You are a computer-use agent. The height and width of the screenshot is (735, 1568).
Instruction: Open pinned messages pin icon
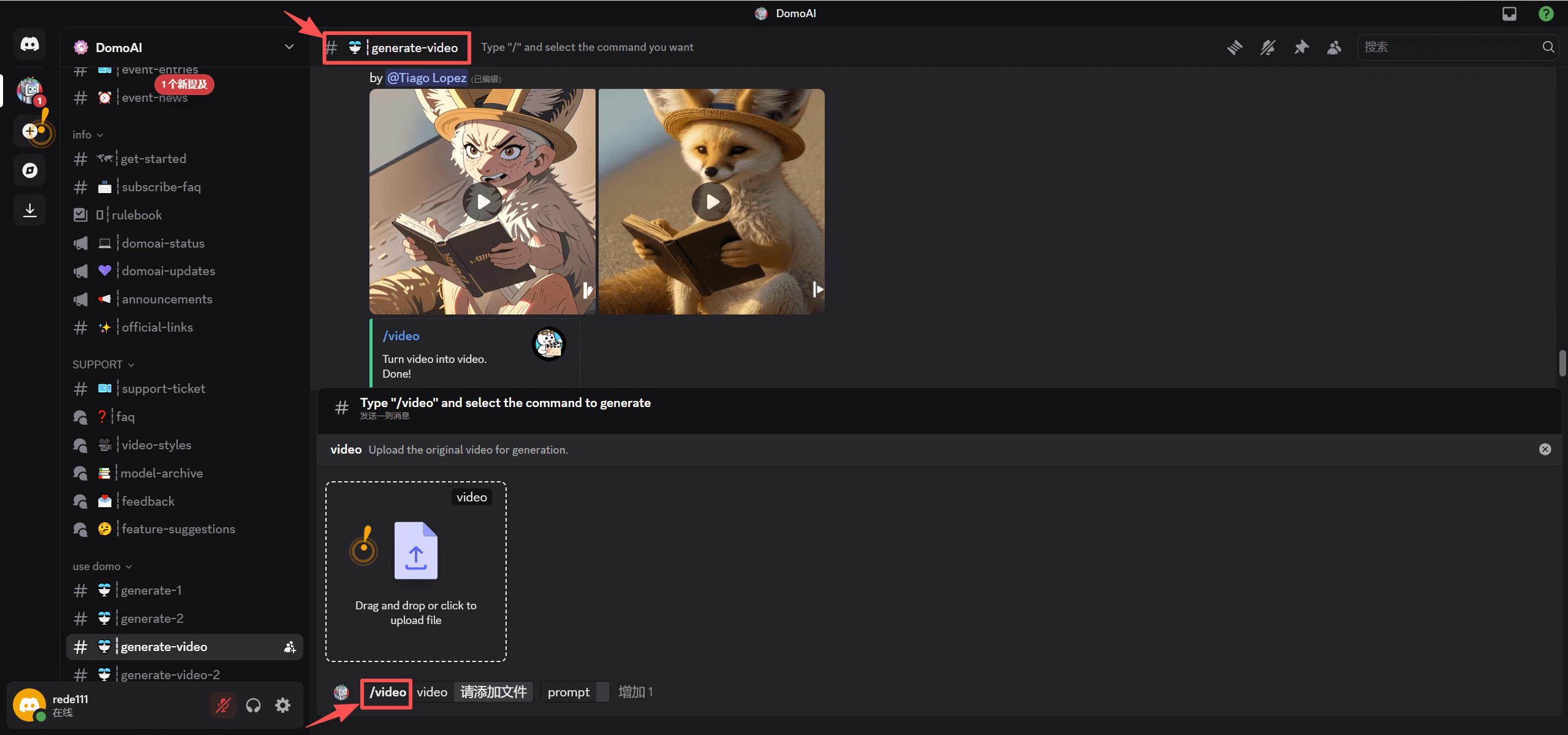pos(1301,47)
